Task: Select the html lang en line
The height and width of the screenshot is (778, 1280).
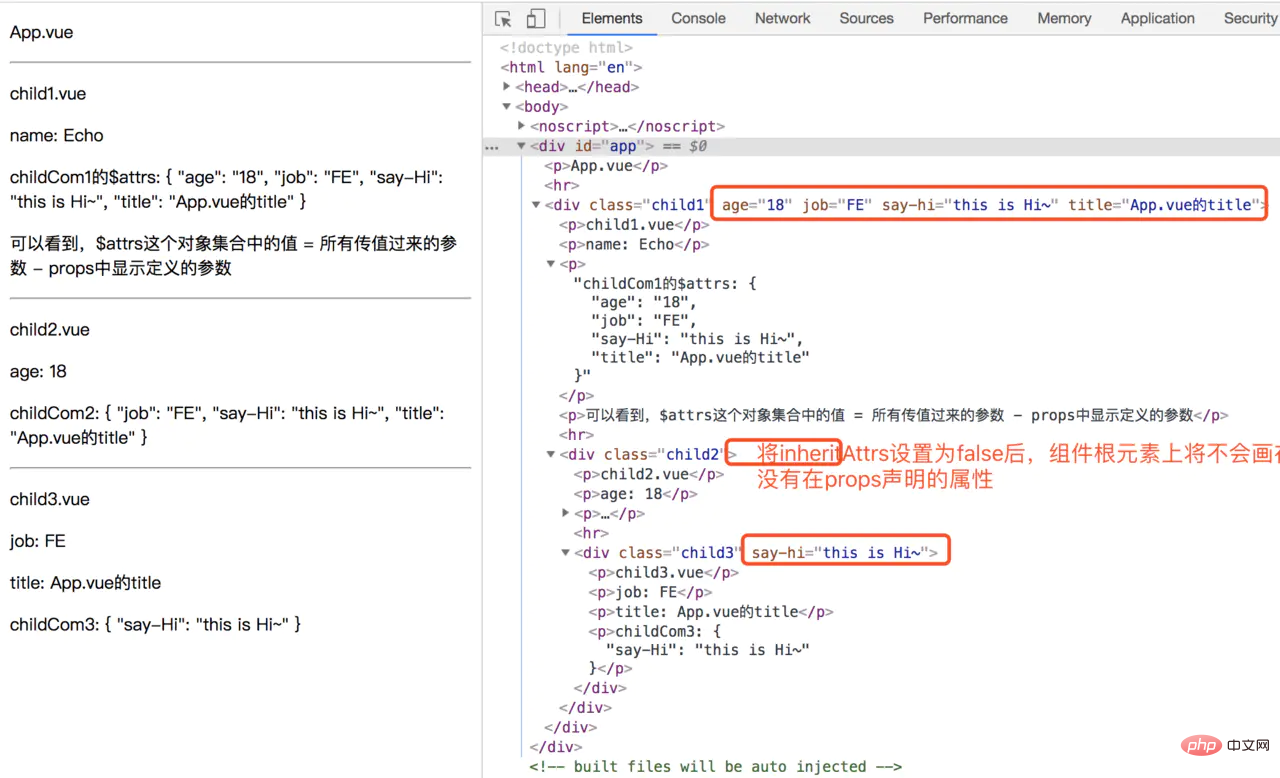Action: pos(571,67)
